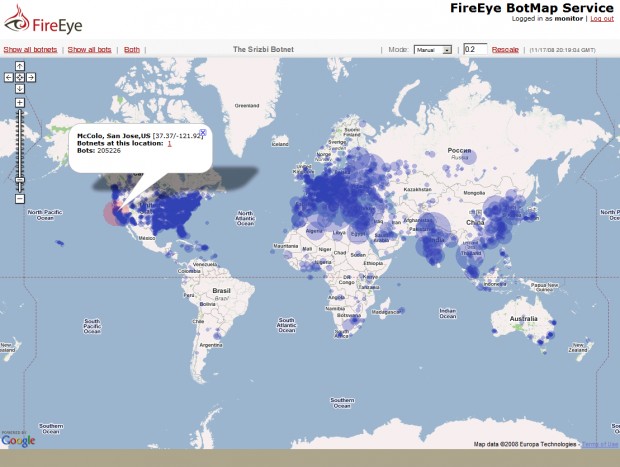Open Show all botnets link
Viewport: 620px width, 467px height.
[30, 49]
